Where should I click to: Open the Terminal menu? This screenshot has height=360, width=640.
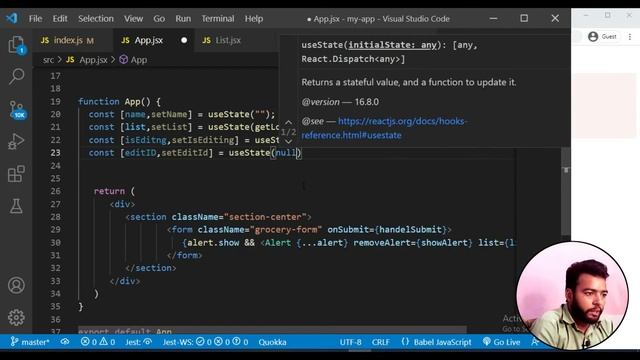[x=218, y=19]
